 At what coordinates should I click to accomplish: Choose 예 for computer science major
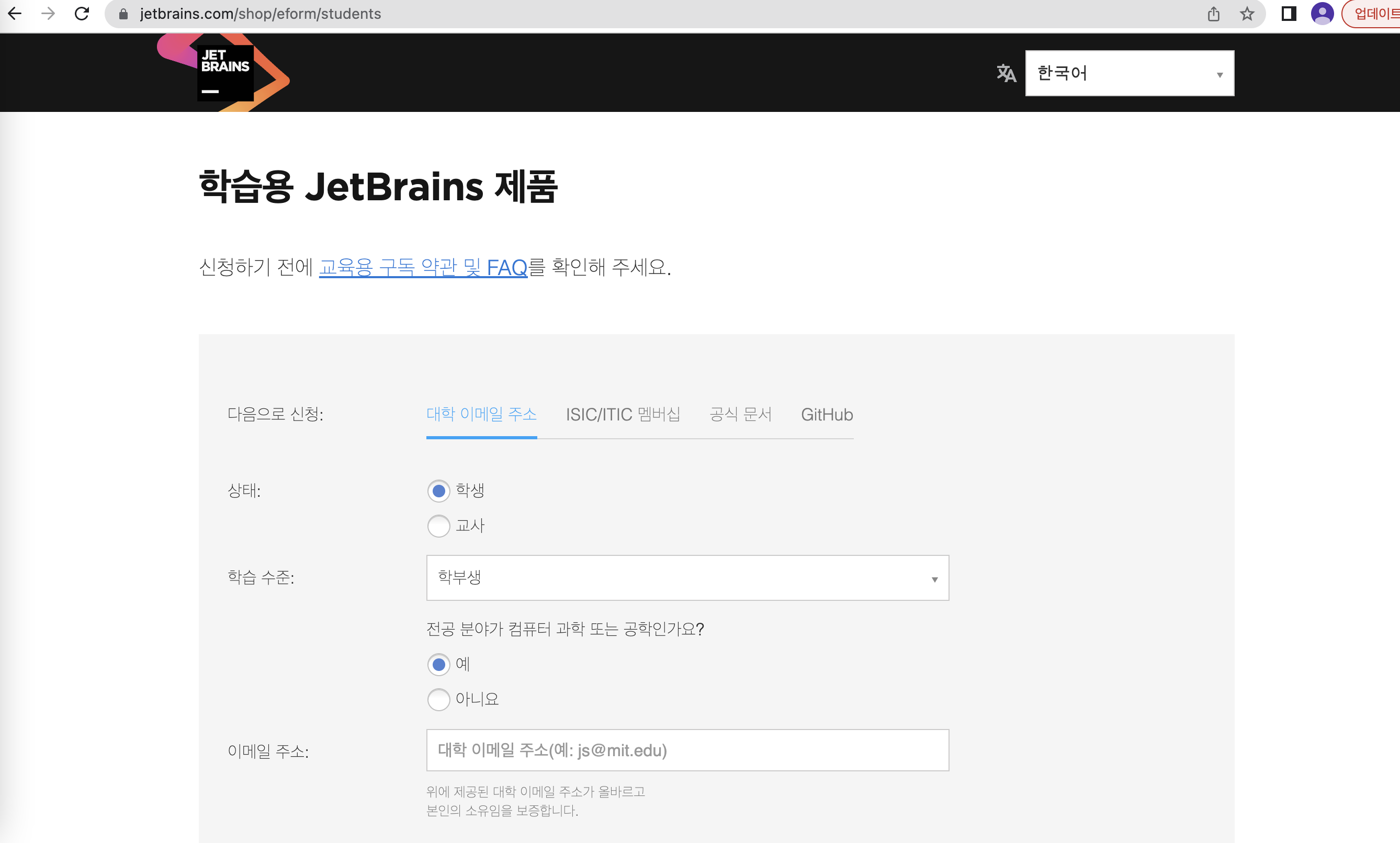tap(438, 665)
